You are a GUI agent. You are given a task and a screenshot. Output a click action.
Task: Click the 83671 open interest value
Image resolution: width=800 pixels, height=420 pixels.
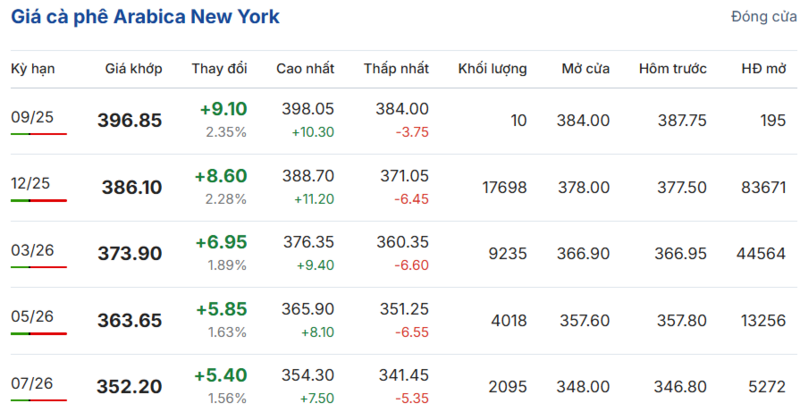tap(763, 187)
